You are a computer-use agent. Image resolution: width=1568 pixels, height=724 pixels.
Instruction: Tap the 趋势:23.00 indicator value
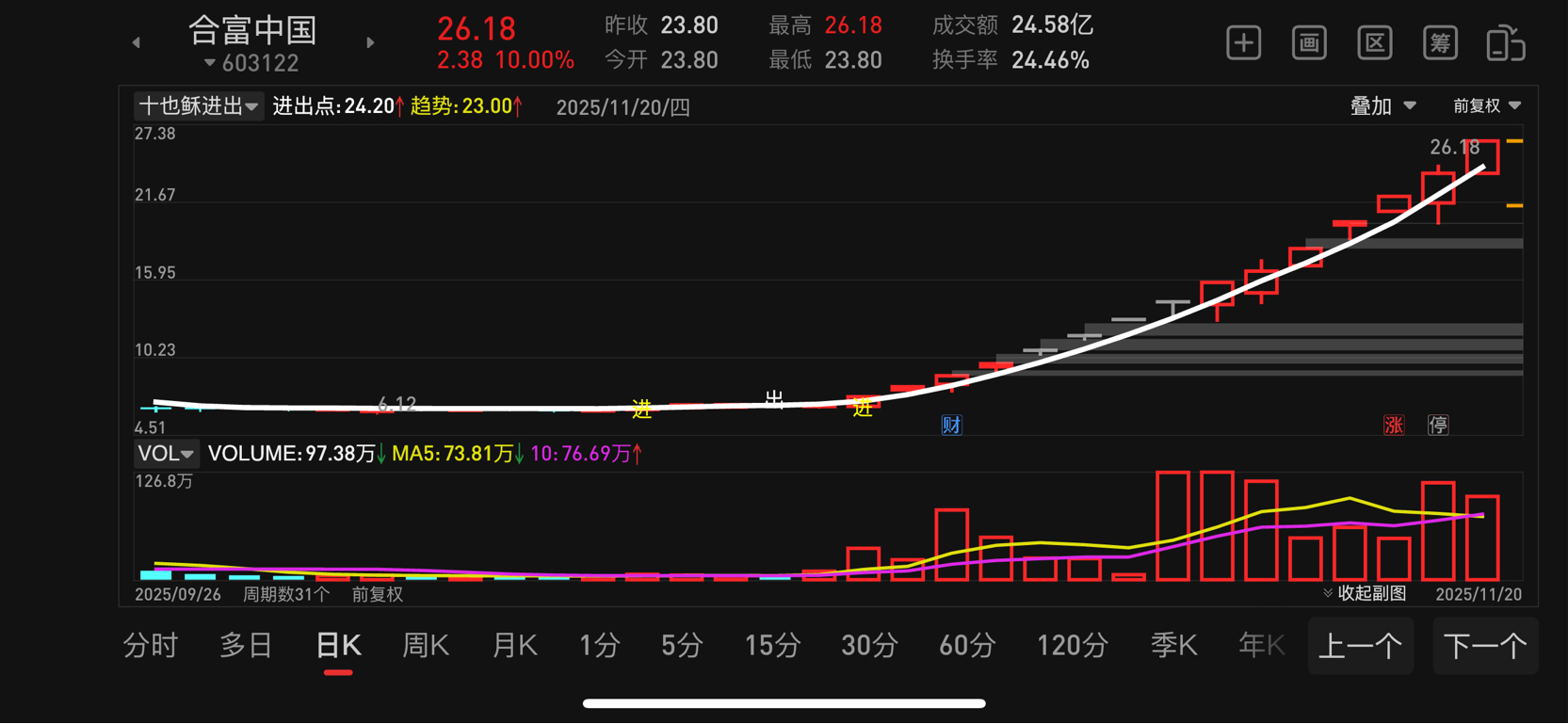click(466, 106)
